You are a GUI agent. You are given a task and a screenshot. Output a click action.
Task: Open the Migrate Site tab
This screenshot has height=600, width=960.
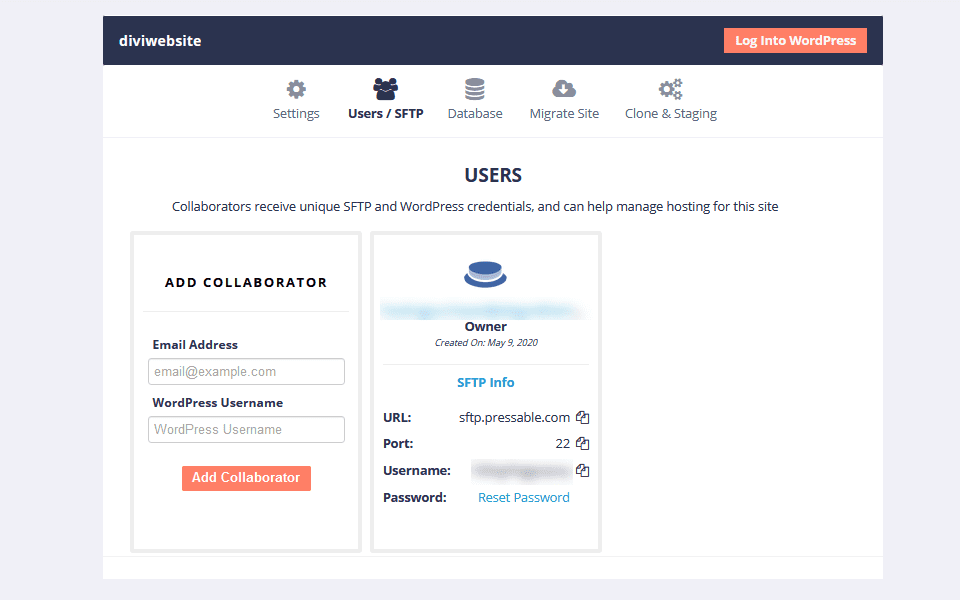[x=564, y=113]
